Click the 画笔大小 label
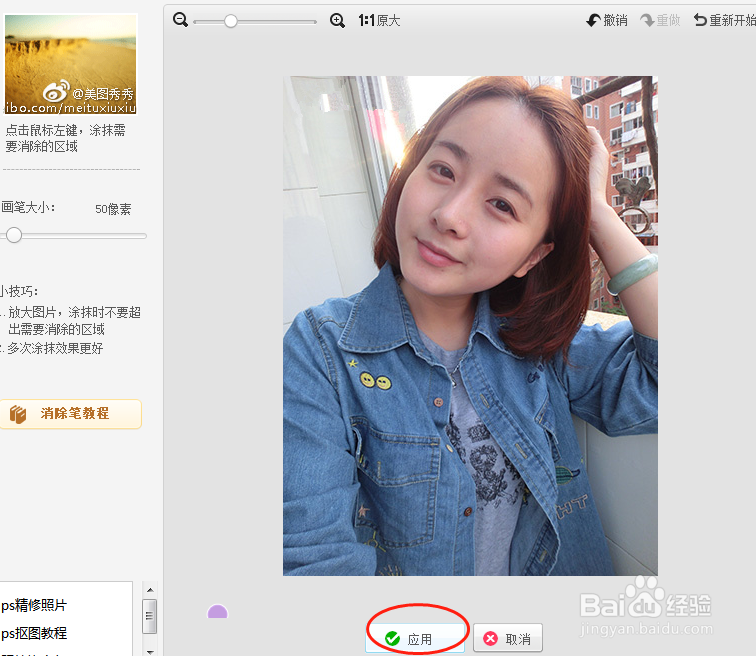Viewport: 756px width, 656px height. 28,208
